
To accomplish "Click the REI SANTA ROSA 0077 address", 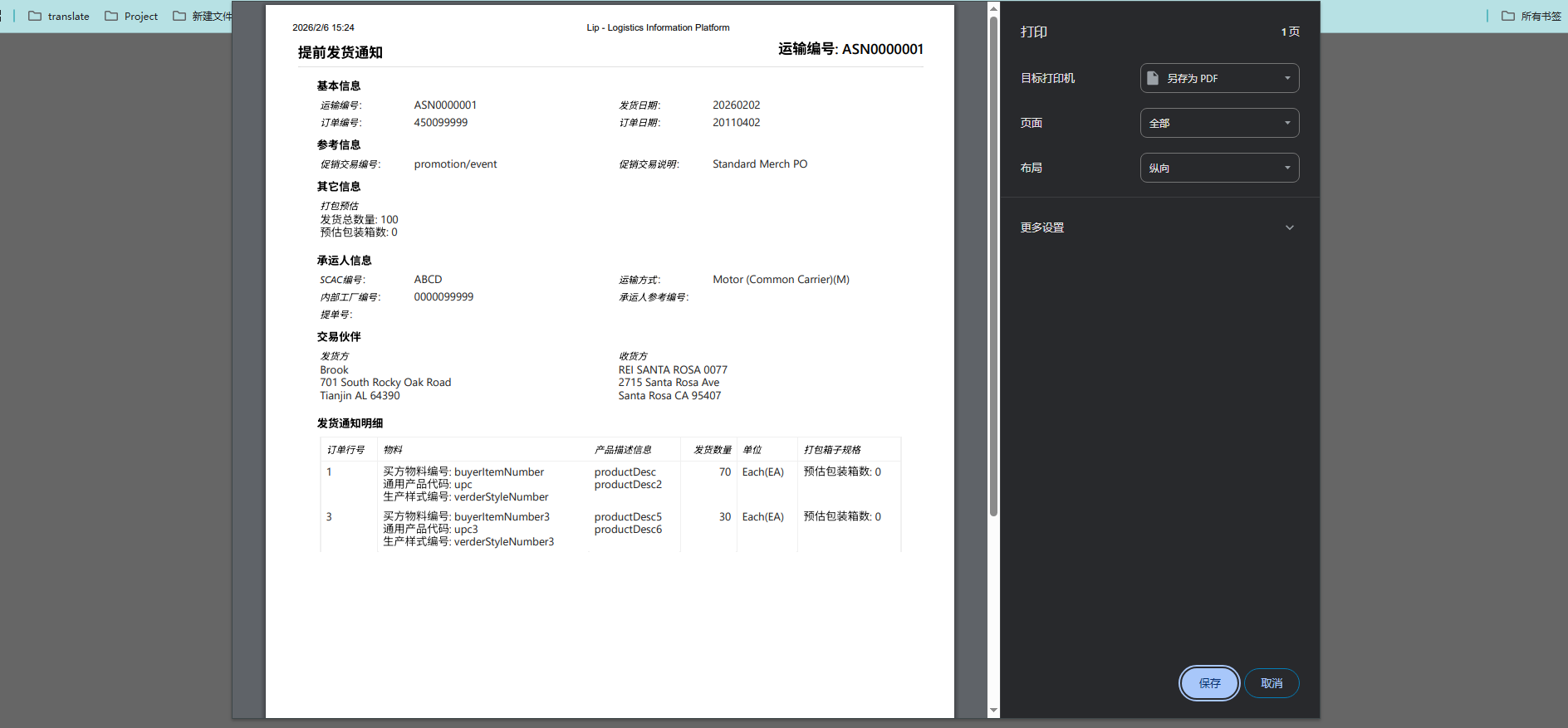I will click(x=673, y=370).
